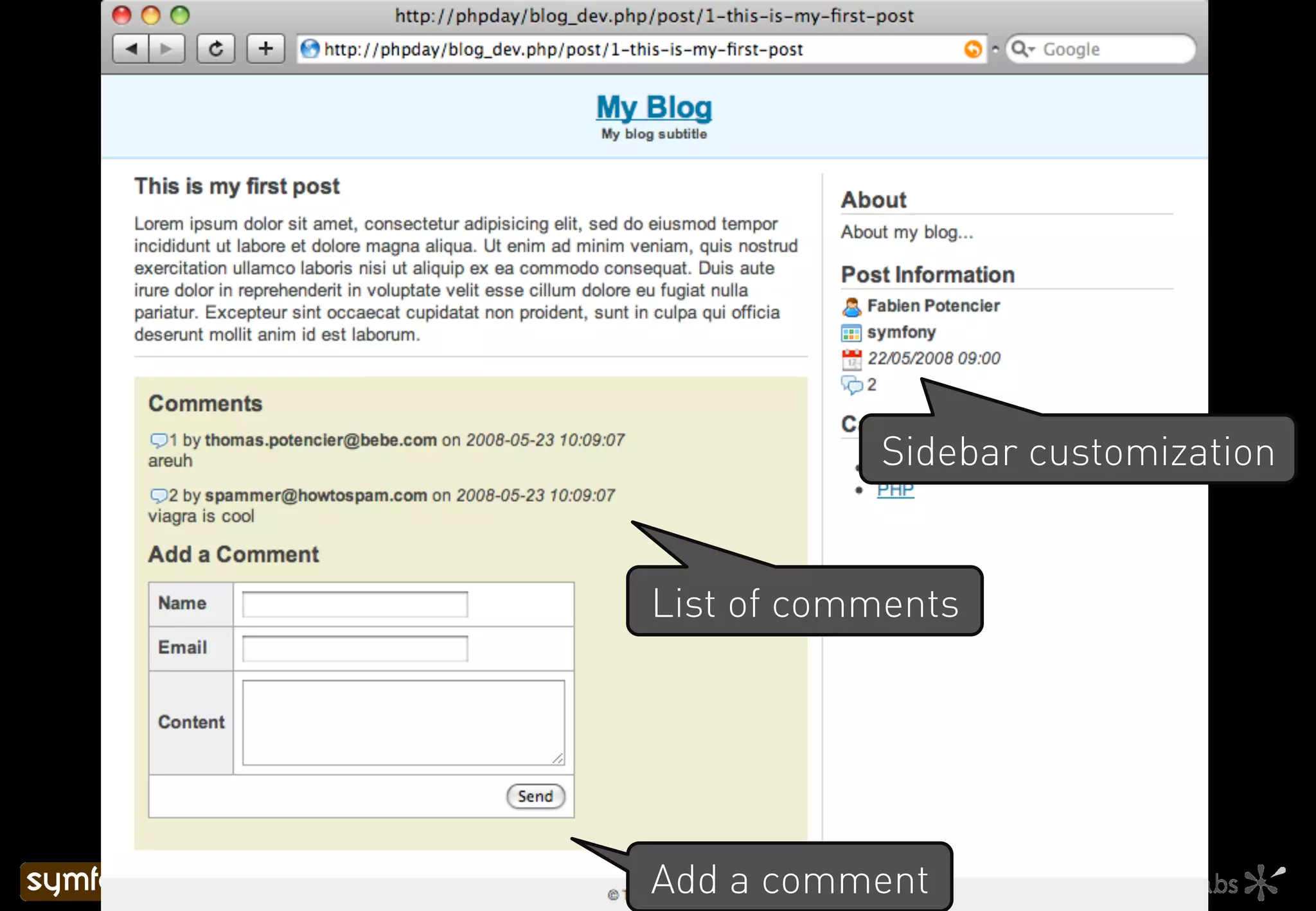Submit the comment with the Send button
Screen dimensions: 1316x911
[x=535, y=796]
